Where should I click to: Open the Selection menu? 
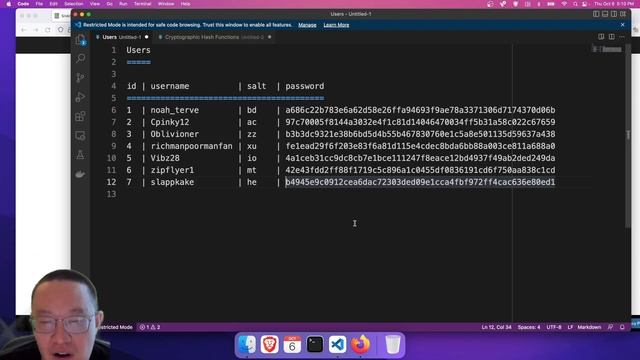pos(73,4)
